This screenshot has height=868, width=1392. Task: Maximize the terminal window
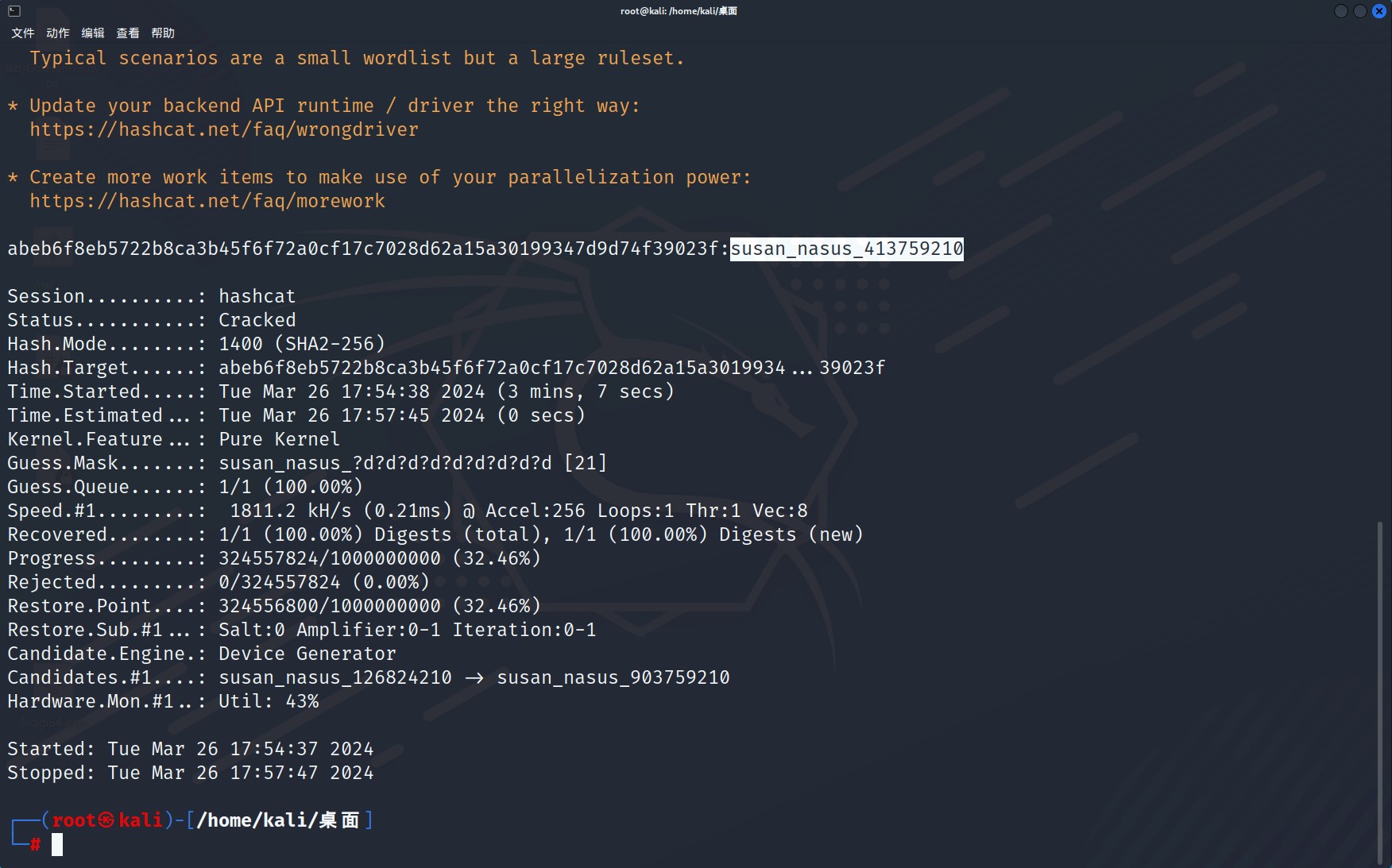[1360, 11]
